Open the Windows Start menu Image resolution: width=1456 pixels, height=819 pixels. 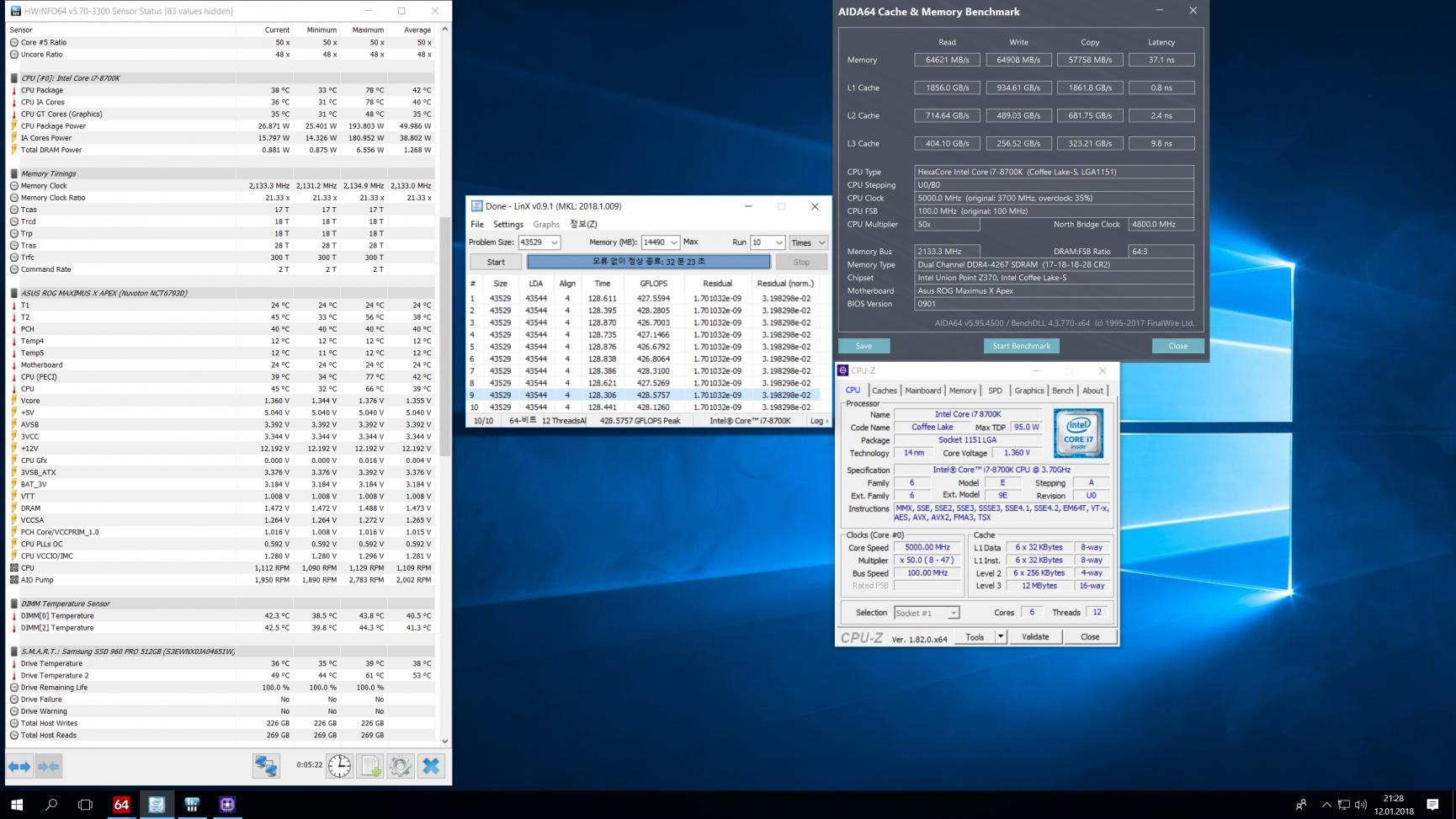[x=17, y=805]
